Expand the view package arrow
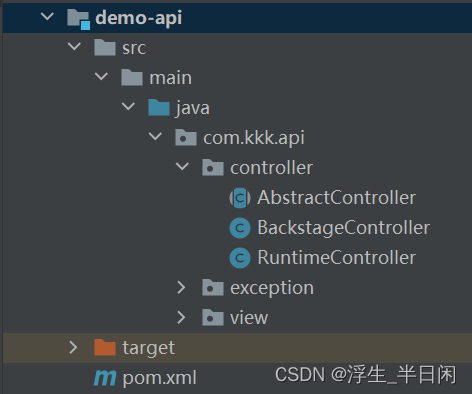 tap(181, 317)
